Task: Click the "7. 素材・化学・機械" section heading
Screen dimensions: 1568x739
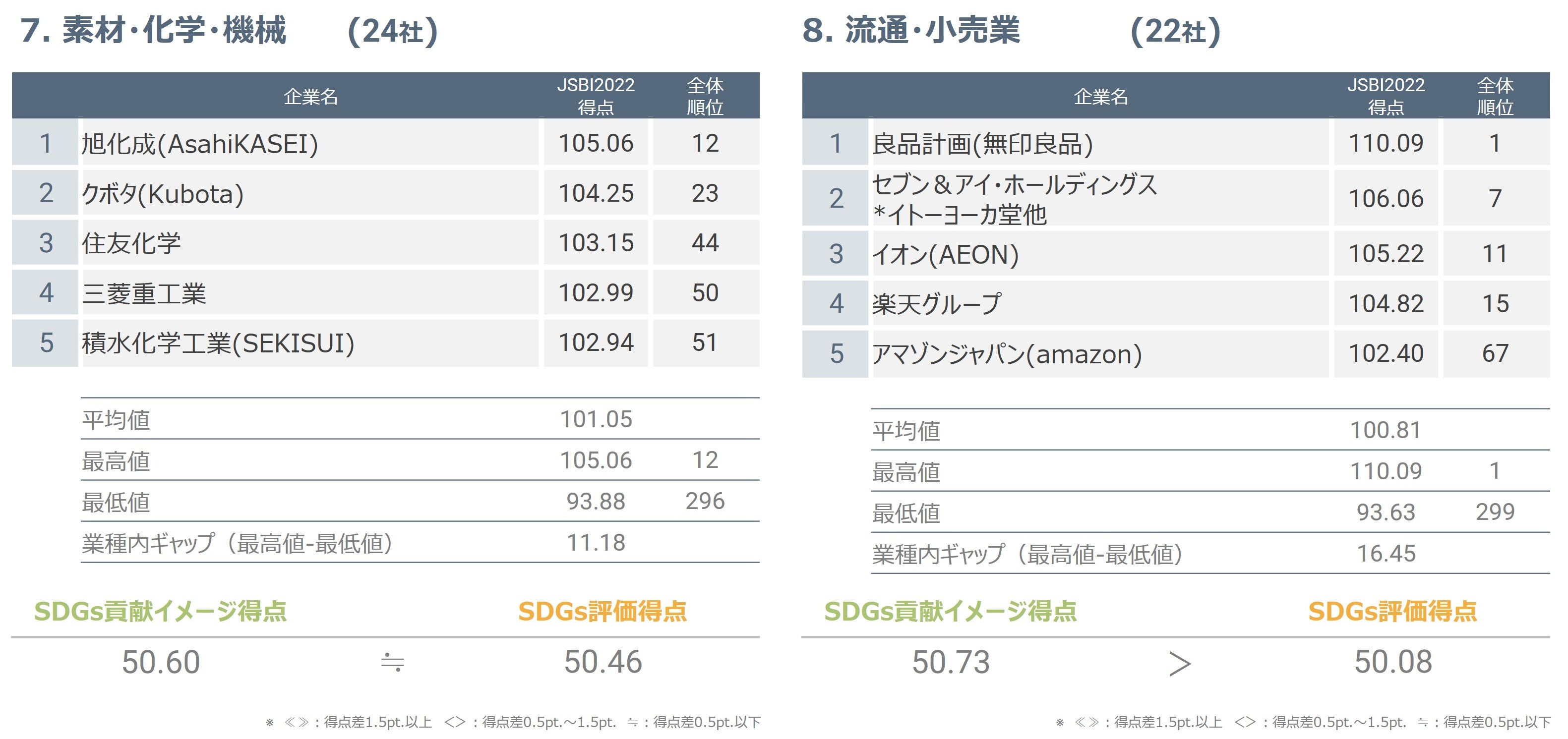Action: click(153, 30)
